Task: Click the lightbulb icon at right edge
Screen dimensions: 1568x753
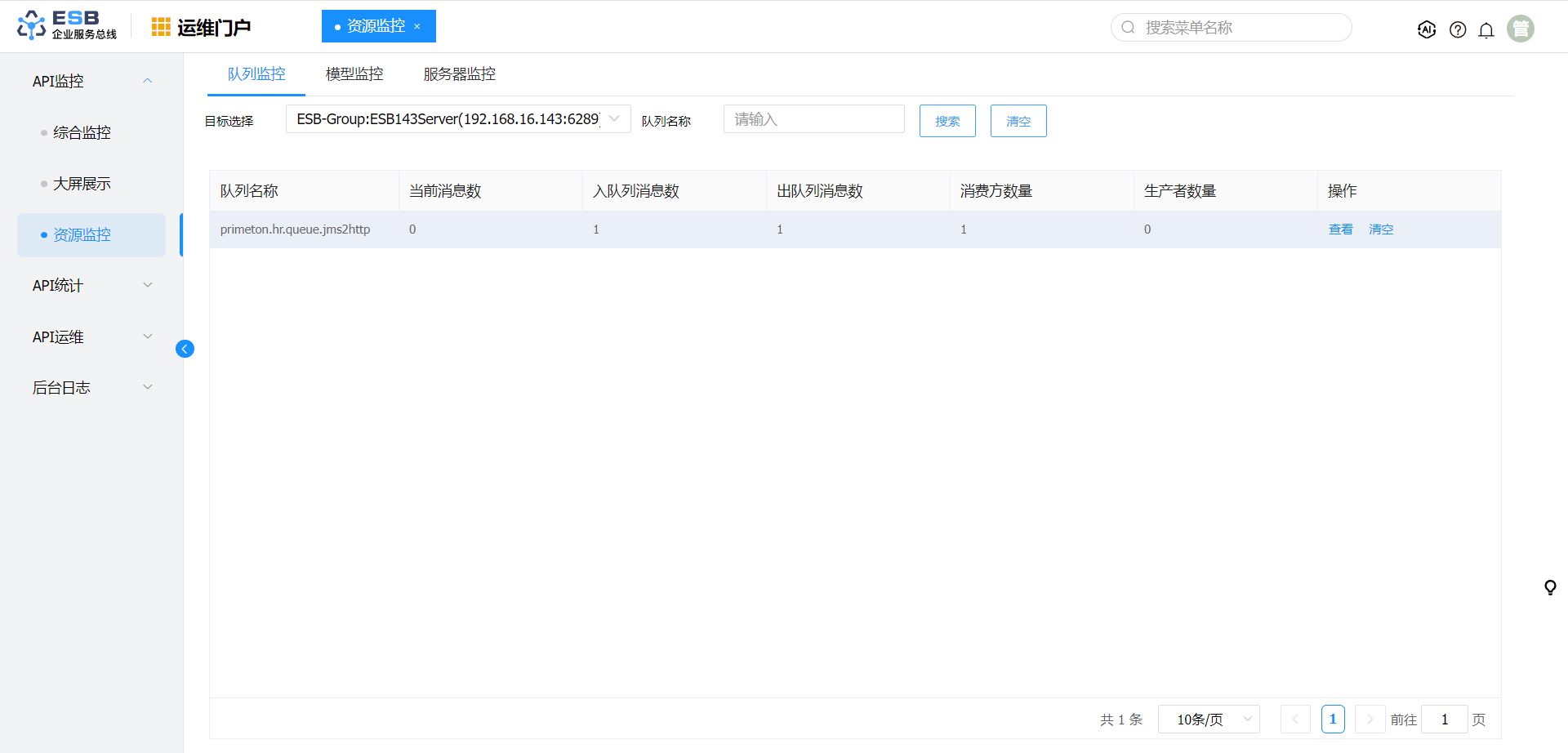Action: click(x=1550, y=587)
